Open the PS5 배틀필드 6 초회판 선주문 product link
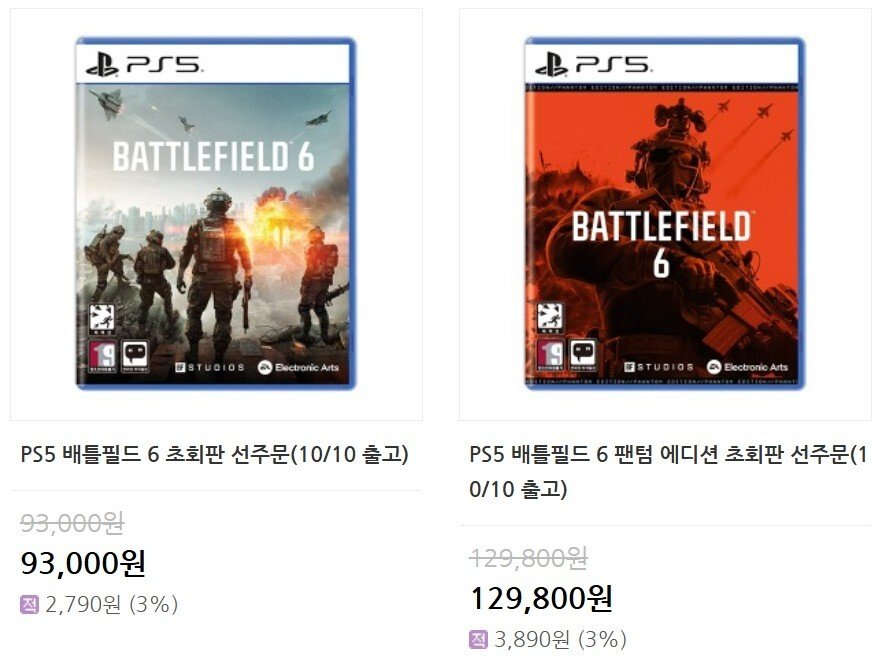 214,454
